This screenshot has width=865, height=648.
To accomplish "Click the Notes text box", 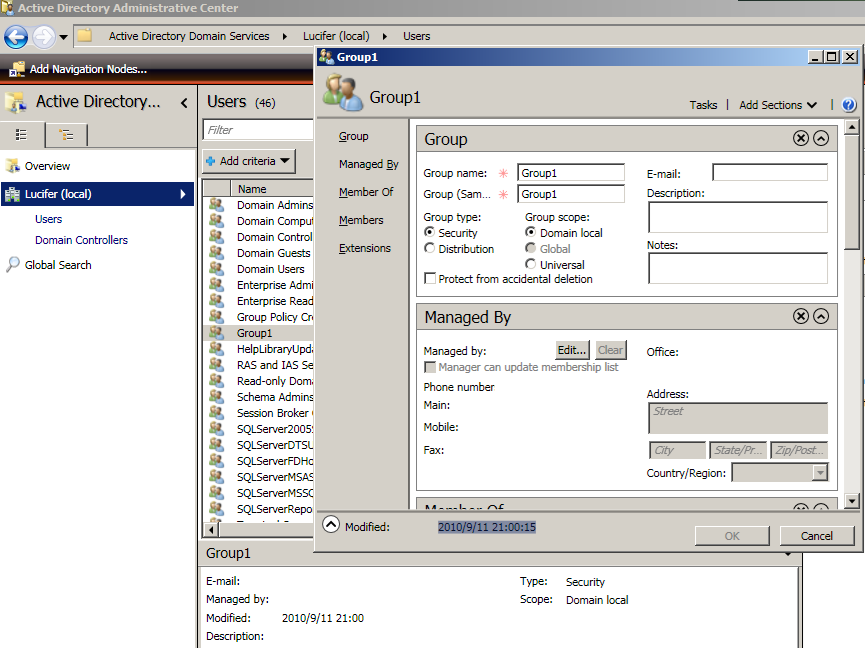I will (x=738, y=268).
